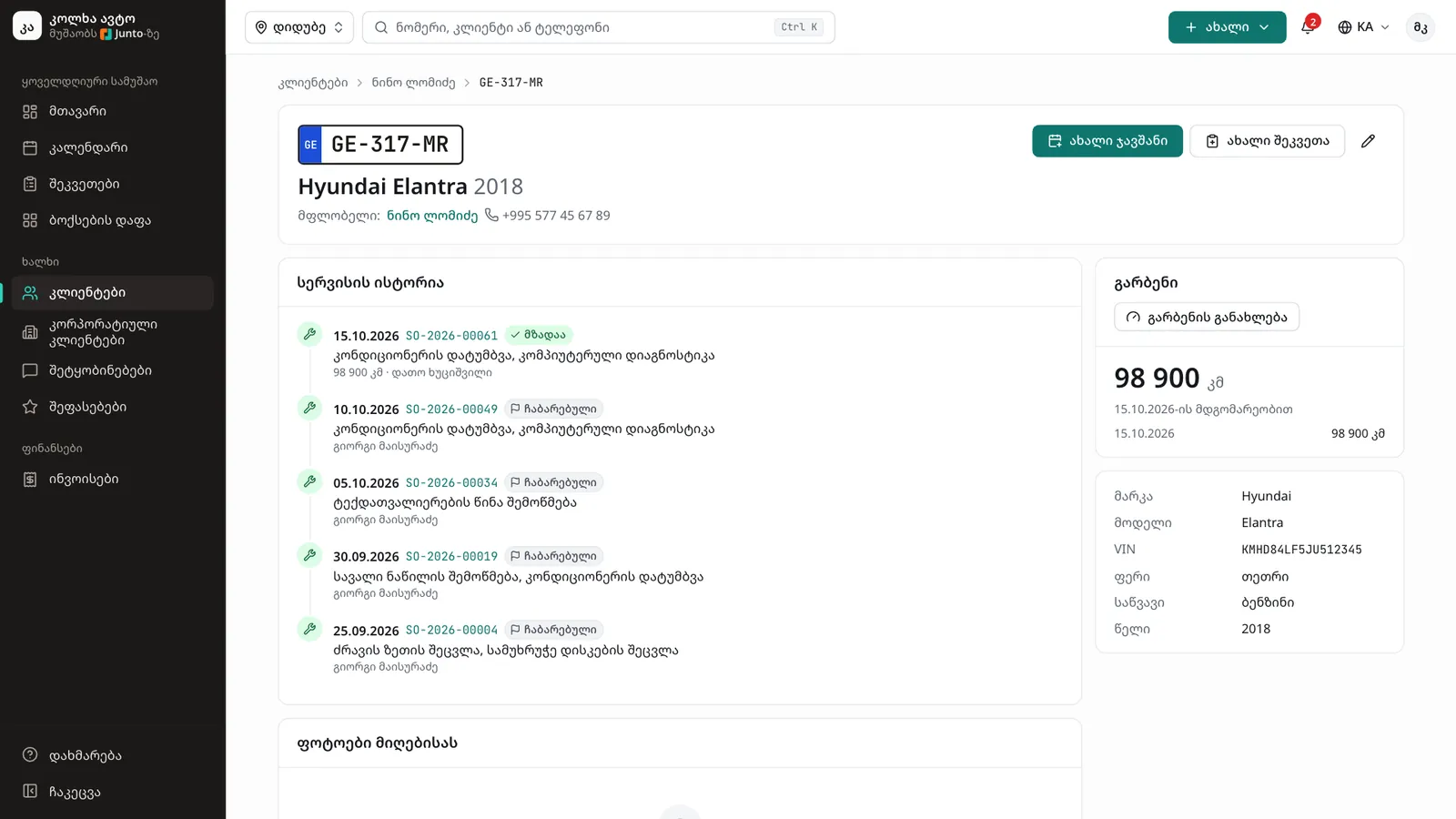1456x819 pixels.
Task: Open the user avatar menu
Action: pyautogui.click(x=1420, y=27)
